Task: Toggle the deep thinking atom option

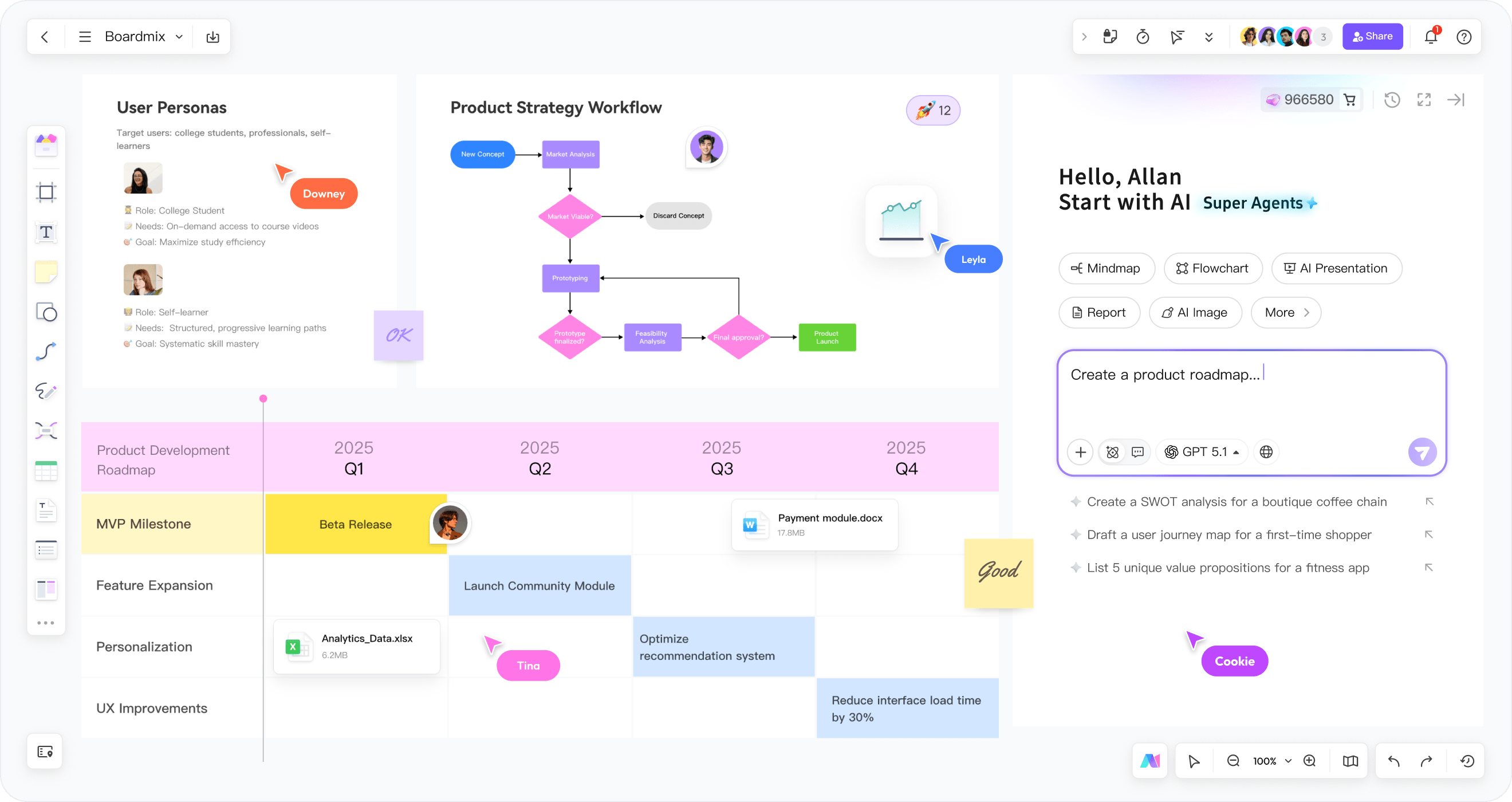Action: 1112,452
